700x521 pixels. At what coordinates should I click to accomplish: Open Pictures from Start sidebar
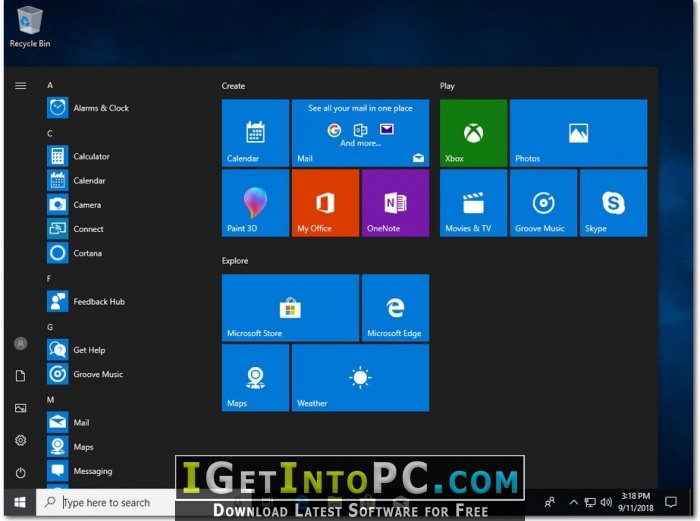(21, 408)
